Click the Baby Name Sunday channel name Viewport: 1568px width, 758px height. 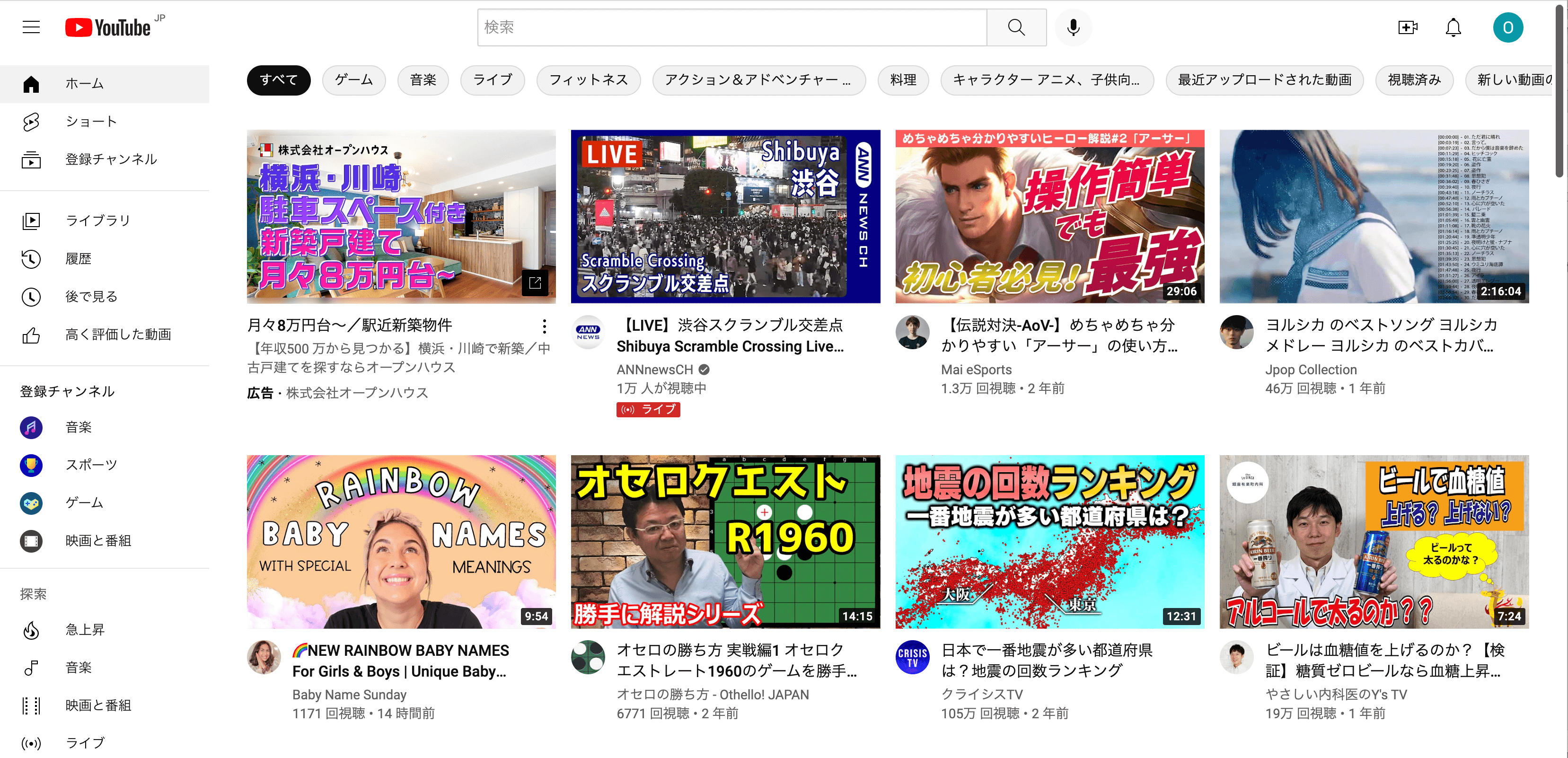(x=349, y=695)
